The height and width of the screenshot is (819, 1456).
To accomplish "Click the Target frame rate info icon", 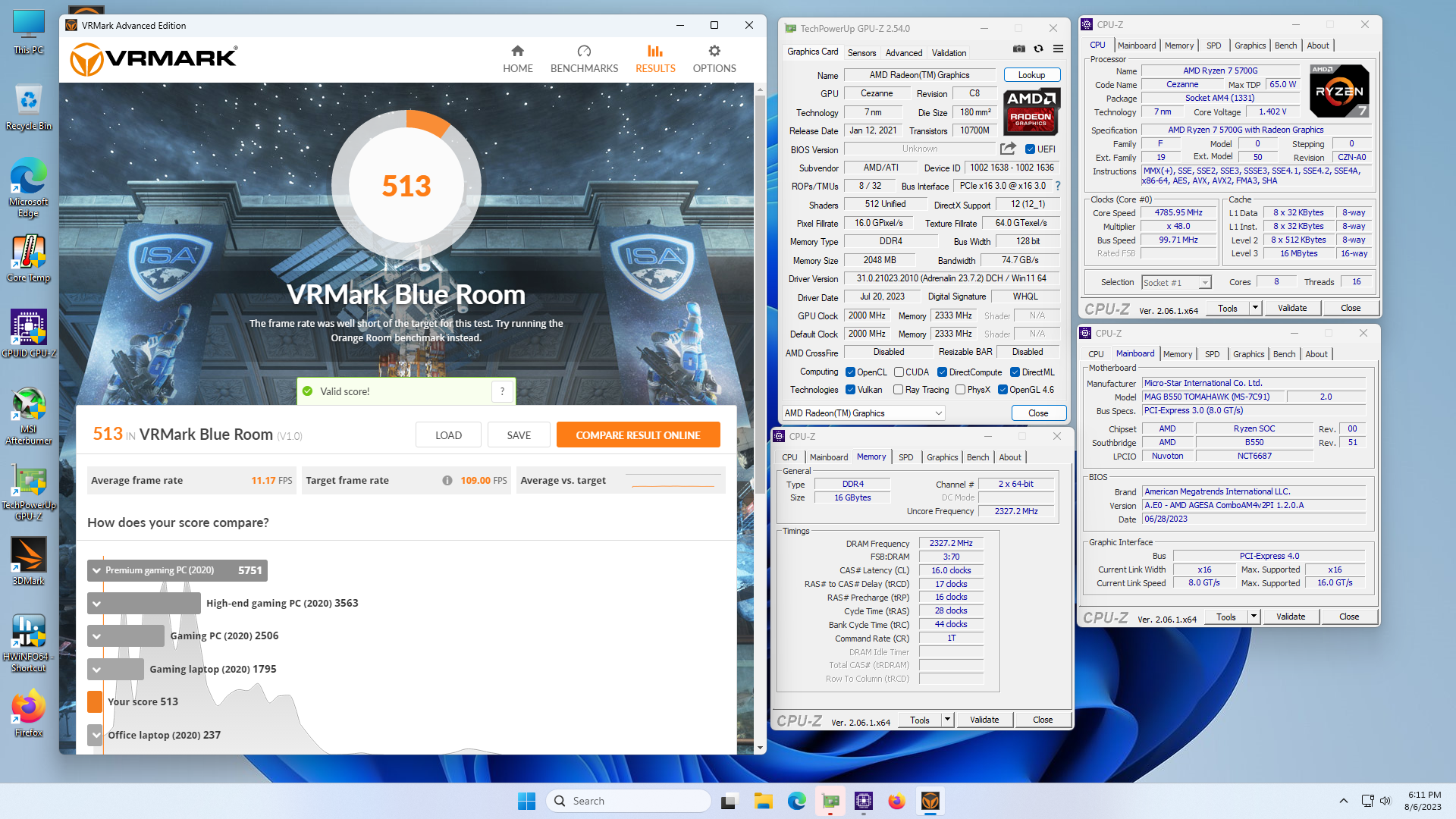I will click(447, 480).
